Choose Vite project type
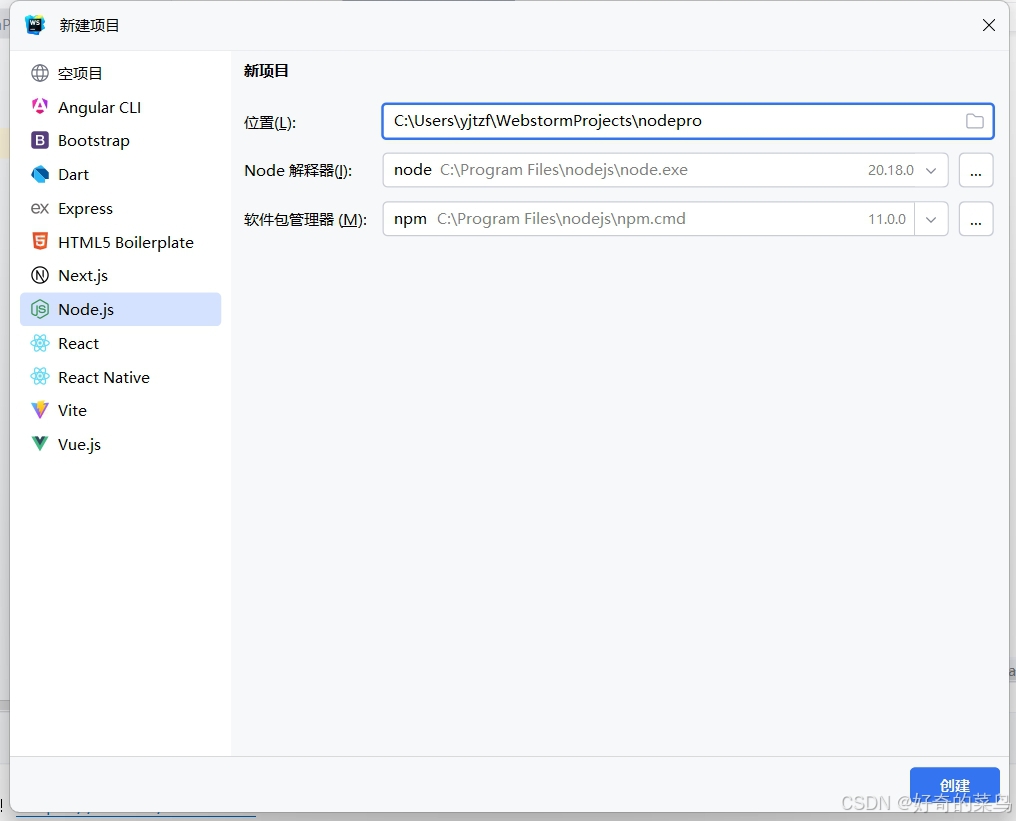Screen dimensions: 1016x821 pyautogui.click(x=121, y=410)
